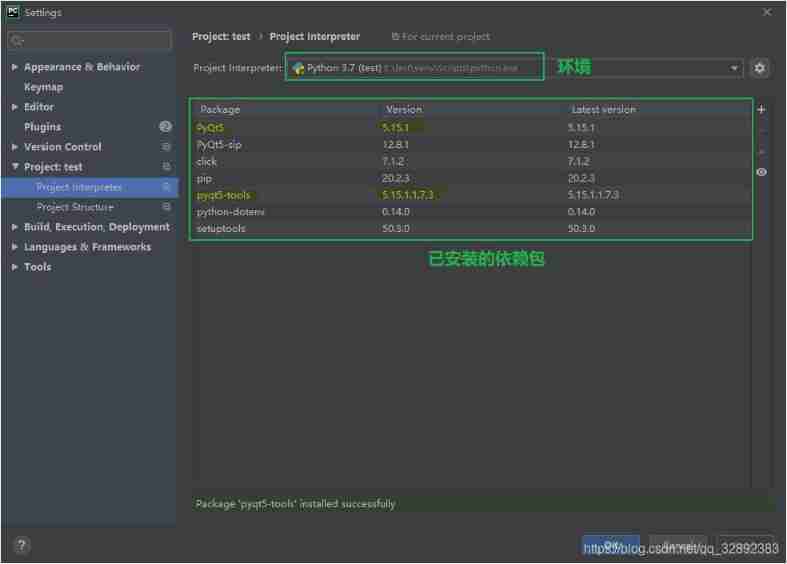Click the search magnifier in settings filter
Screen dimensions: 787x564
pyautogui.click(x=17, y=41)
